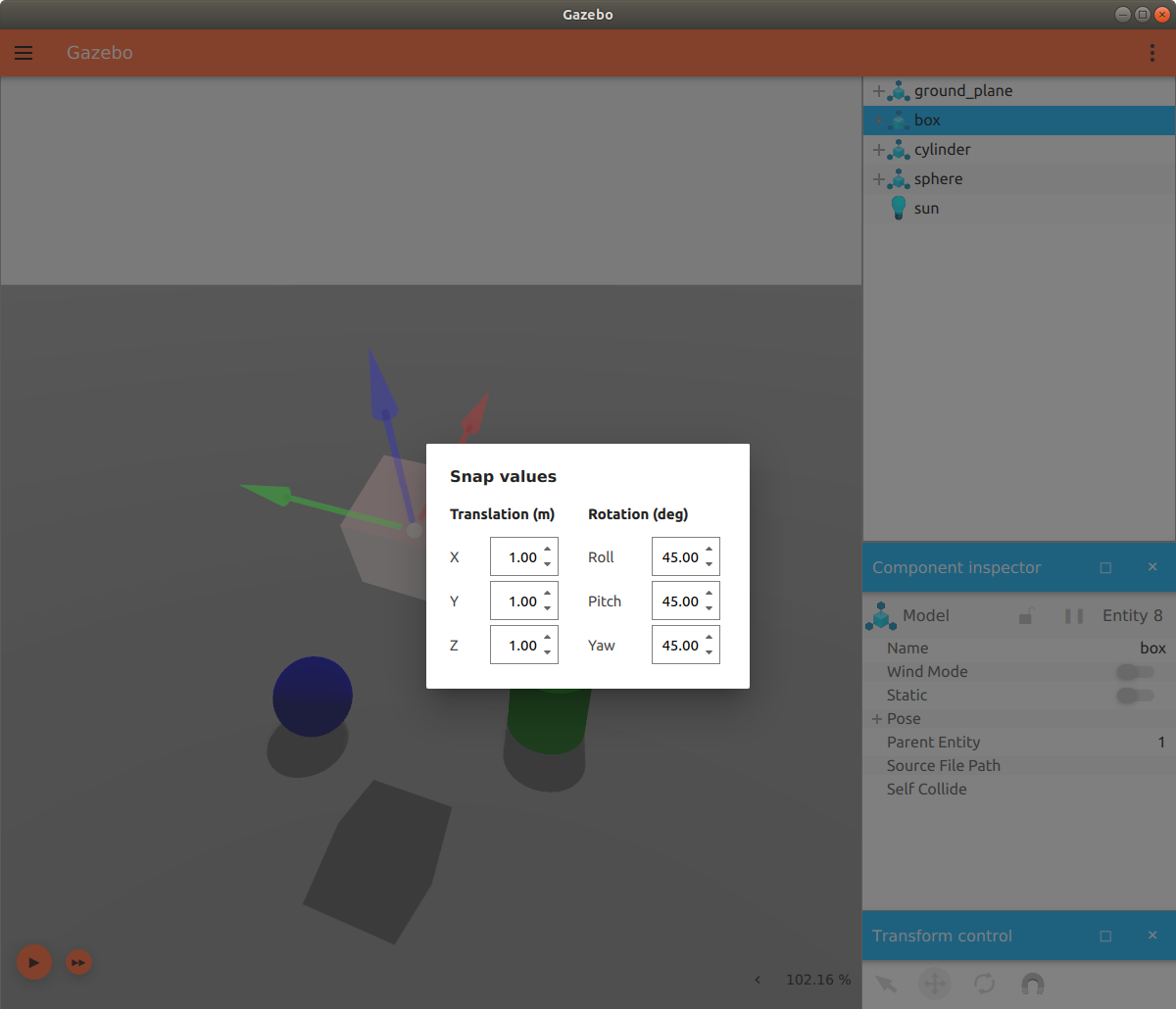1176x1009 pixels.
Task: Increase Yaw snap value with up arrow
Action: click(x=710, y=637)
